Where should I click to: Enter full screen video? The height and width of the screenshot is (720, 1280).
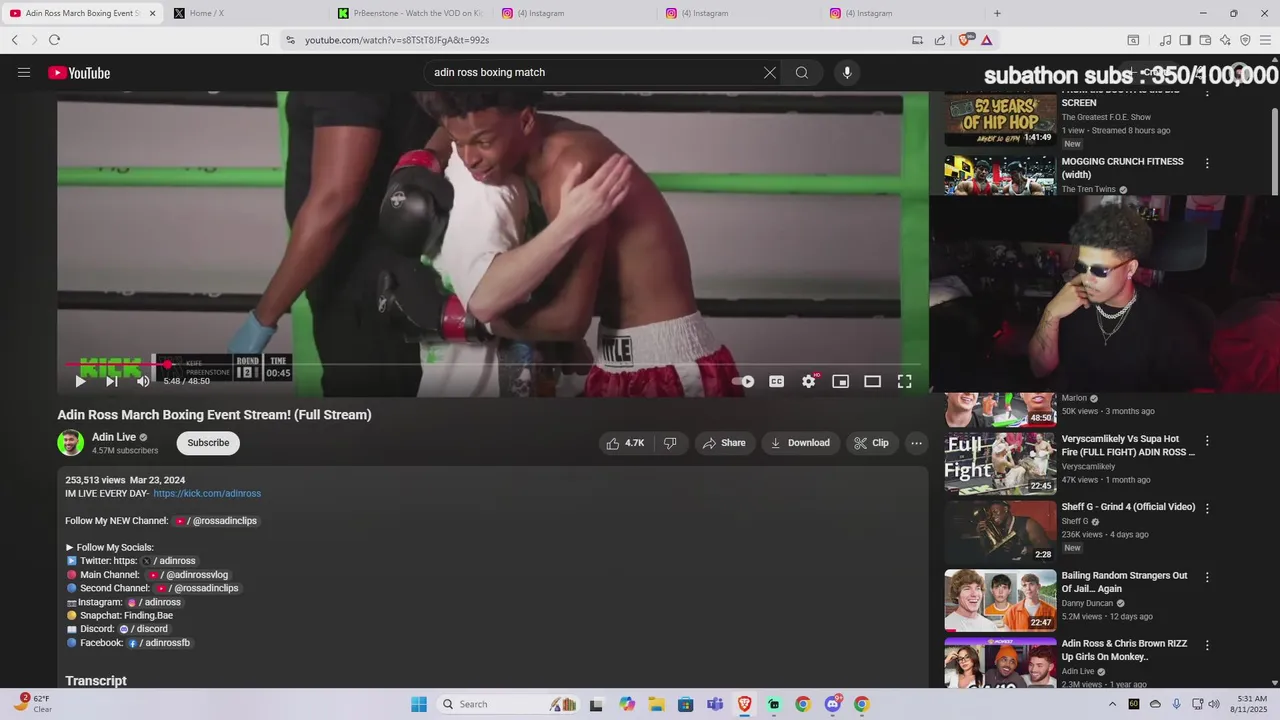pos(905,381)
